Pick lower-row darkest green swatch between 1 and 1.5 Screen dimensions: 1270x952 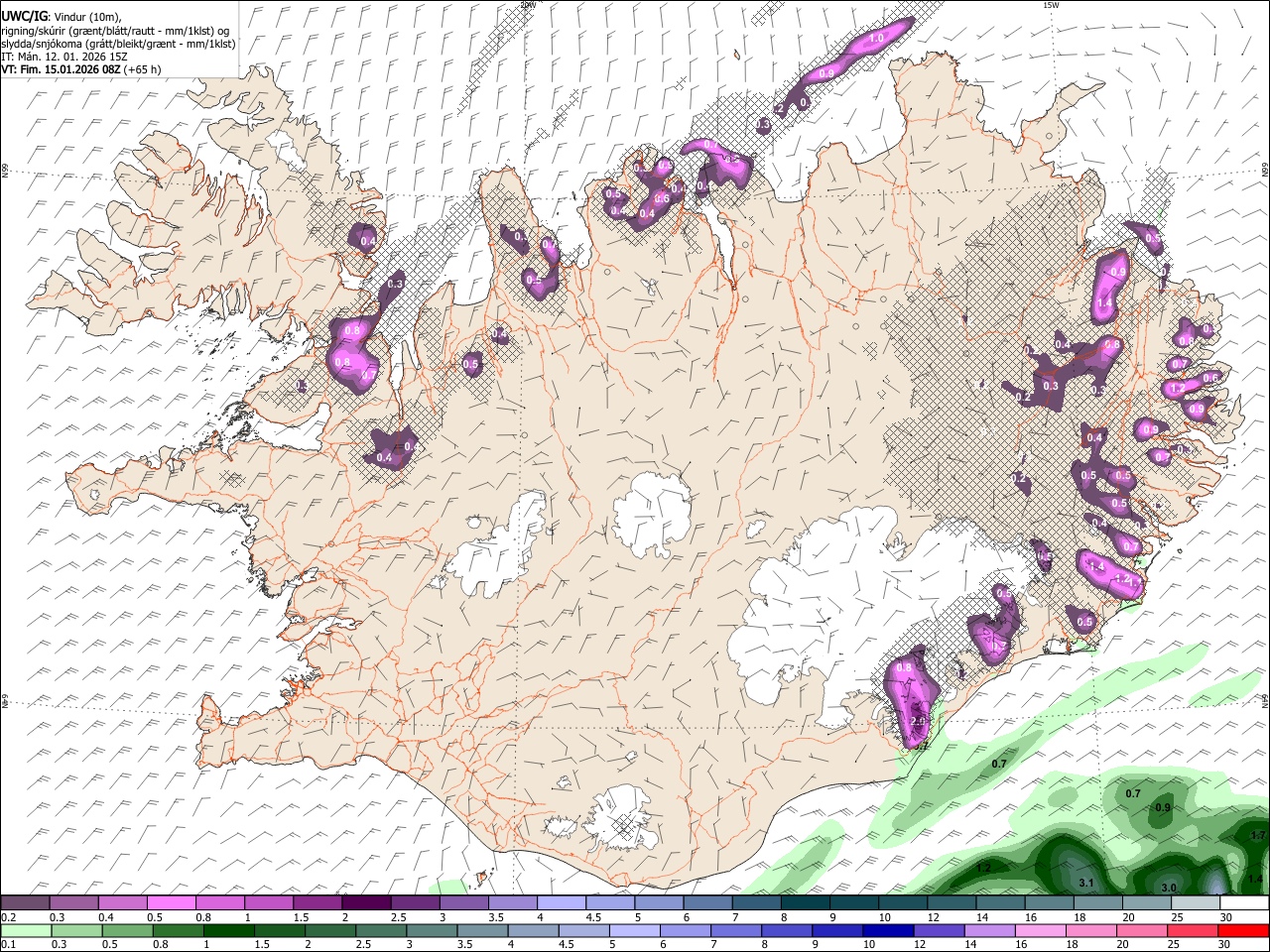click(x=228, y=931)
